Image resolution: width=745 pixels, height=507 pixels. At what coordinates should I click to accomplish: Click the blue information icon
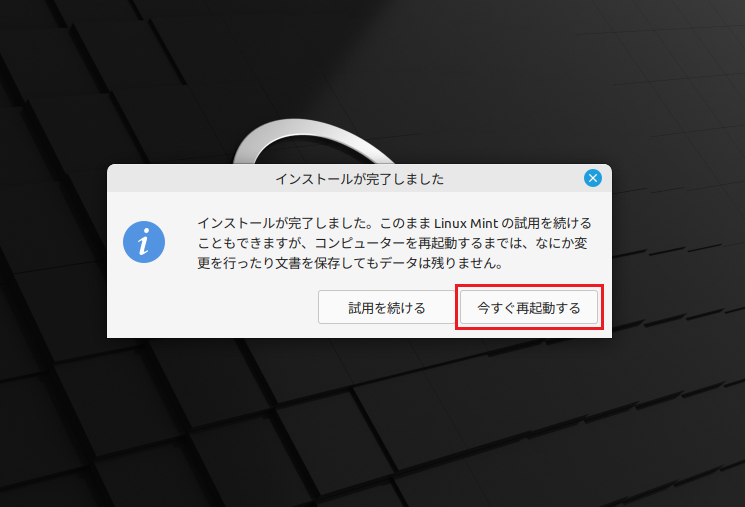pyautogui.click(x=144, y=242)
